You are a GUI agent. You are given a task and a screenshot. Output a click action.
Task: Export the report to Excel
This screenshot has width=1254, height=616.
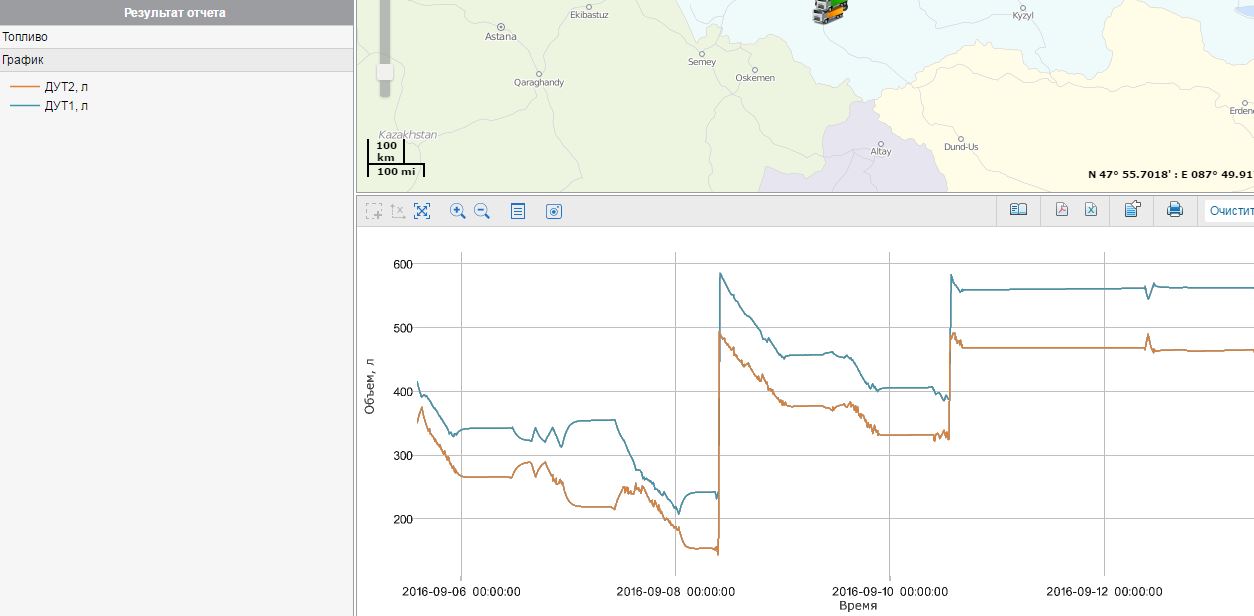coord(1091,210)
